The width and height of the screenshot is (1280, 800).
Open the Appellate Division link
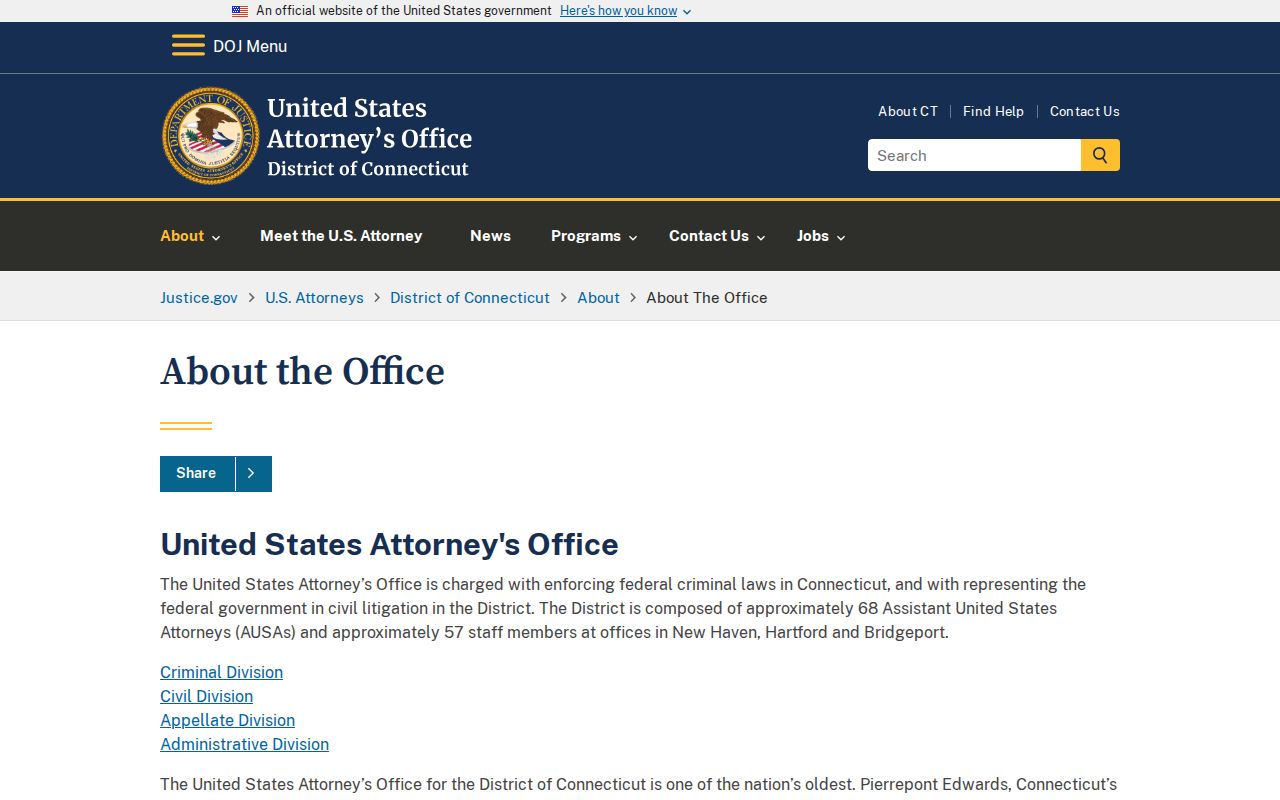227,720
